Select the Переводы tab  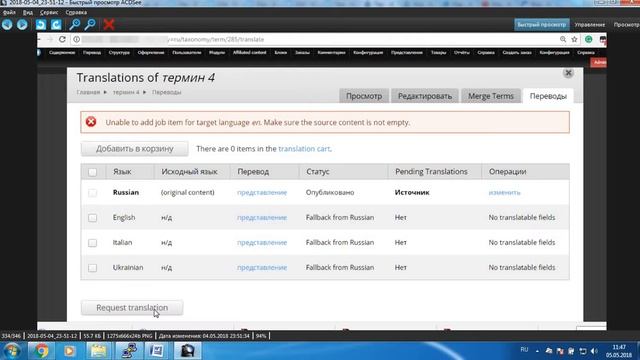(548, 96)
